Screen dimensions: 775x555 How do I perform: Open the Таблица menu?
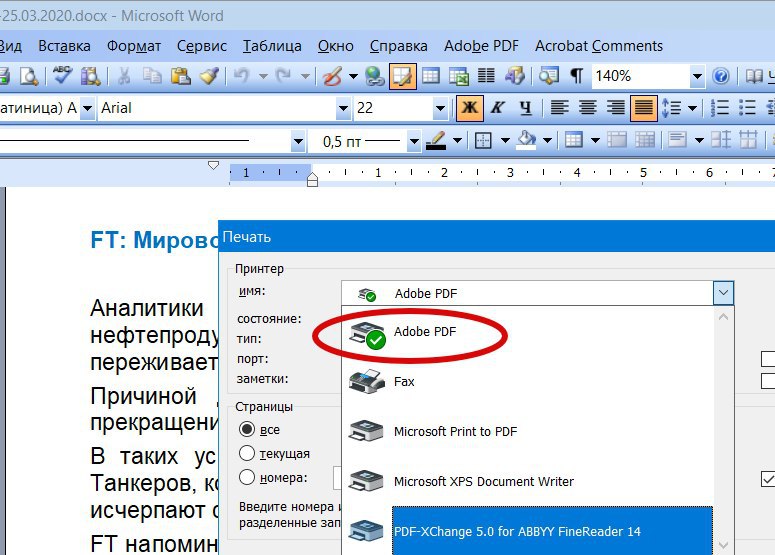pyautogui.click(x=272, y=46)
